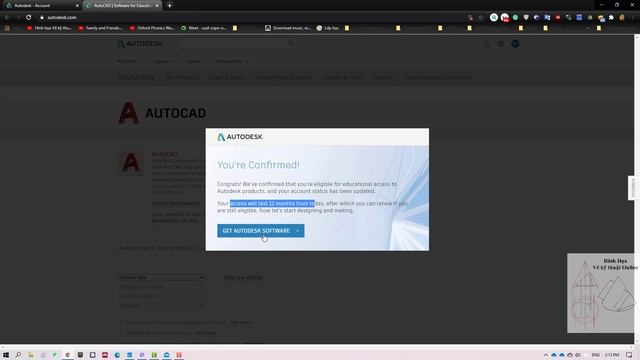Screen dimensions: 640x360
Task: Open the Windows Start menu
Action: (x=6, y=355)
